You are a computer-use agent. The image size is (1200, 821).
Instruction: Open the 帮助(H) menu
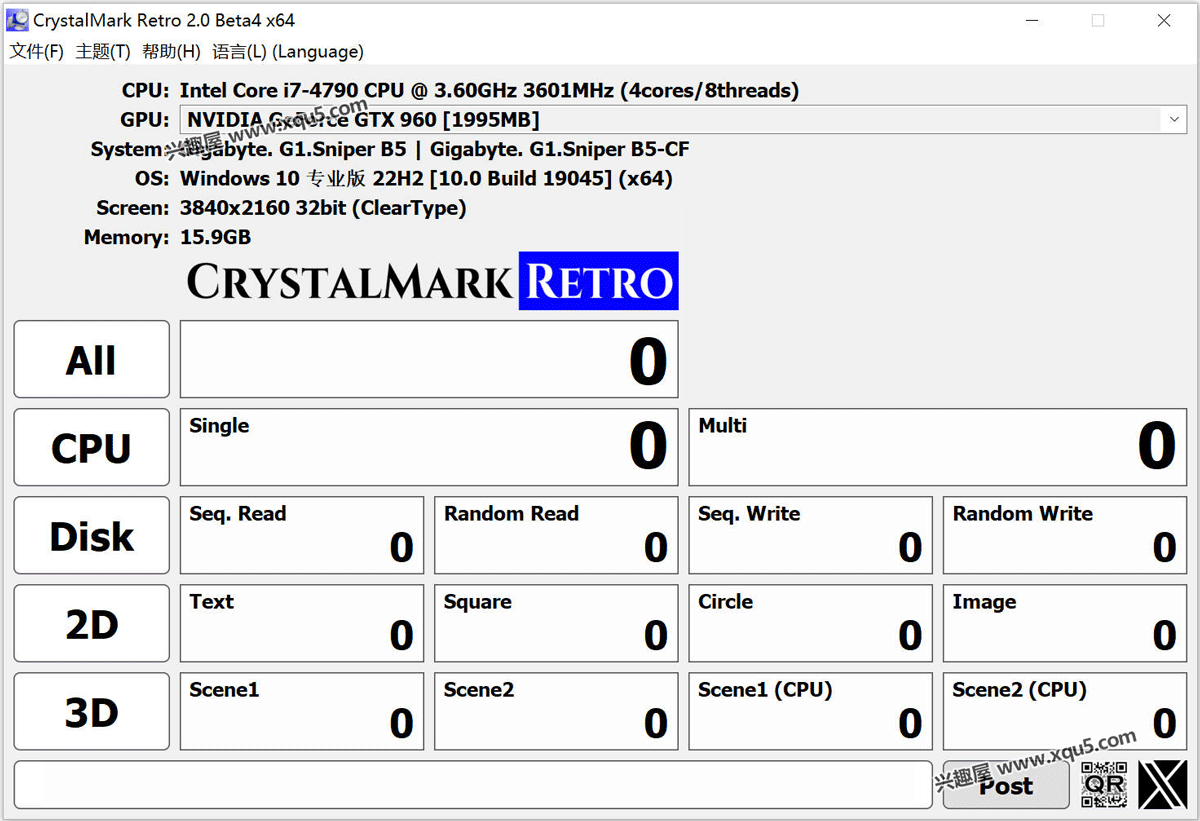click(x=171, y=52)
